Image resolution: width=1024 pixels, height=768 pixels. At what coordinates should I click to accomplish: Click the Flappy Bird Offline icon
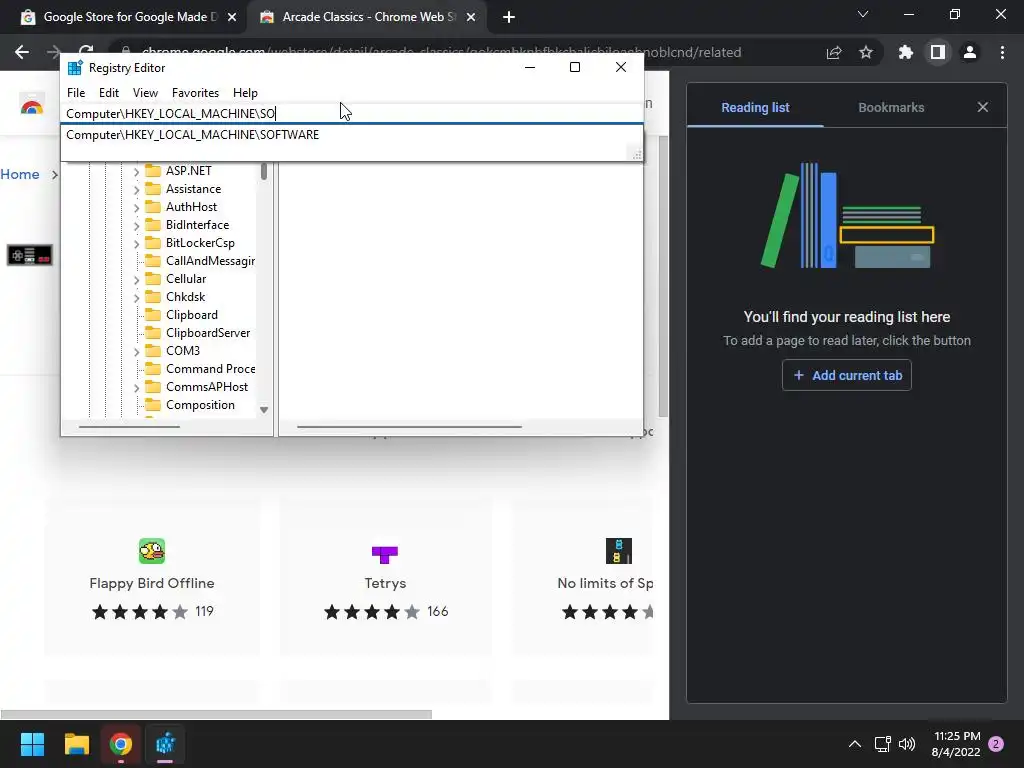tap(152, 551)
